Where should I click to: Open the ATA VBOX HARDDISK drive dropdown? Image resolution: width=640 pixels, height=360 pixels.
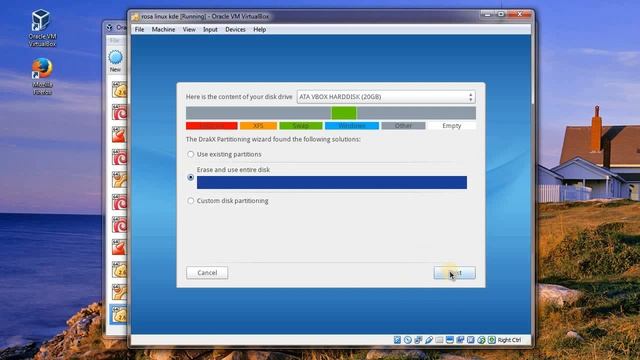386,97
